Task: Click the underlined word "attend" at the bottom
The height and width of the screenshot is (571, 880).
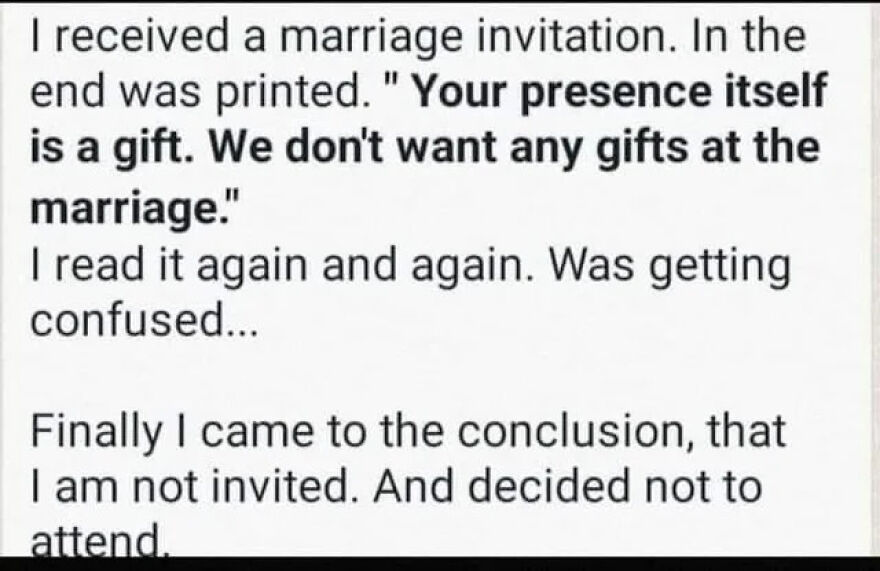Action: coord(95,543)
